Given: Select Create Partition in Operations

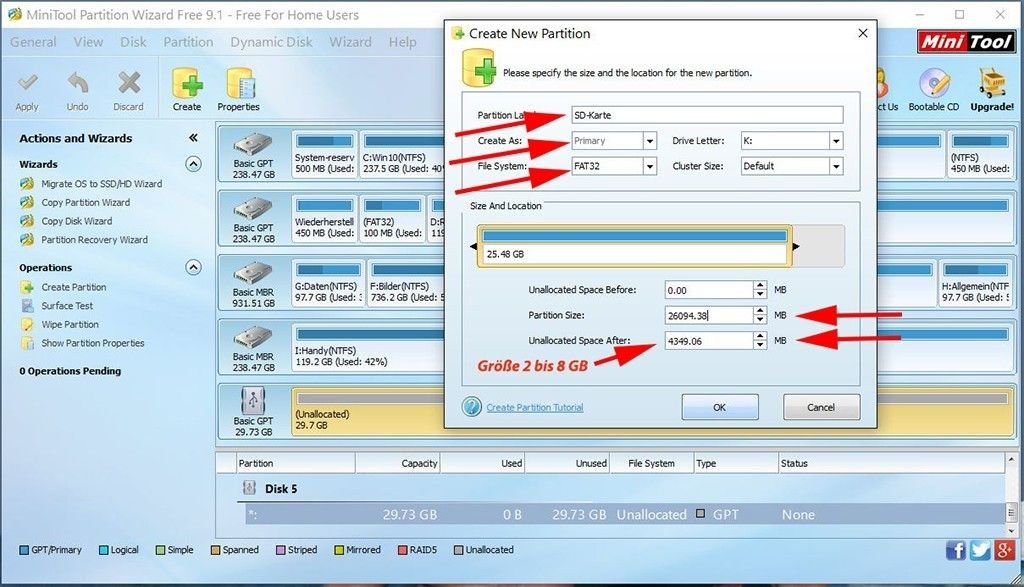Looking at the screenshot, I should [x=74, y=287].
